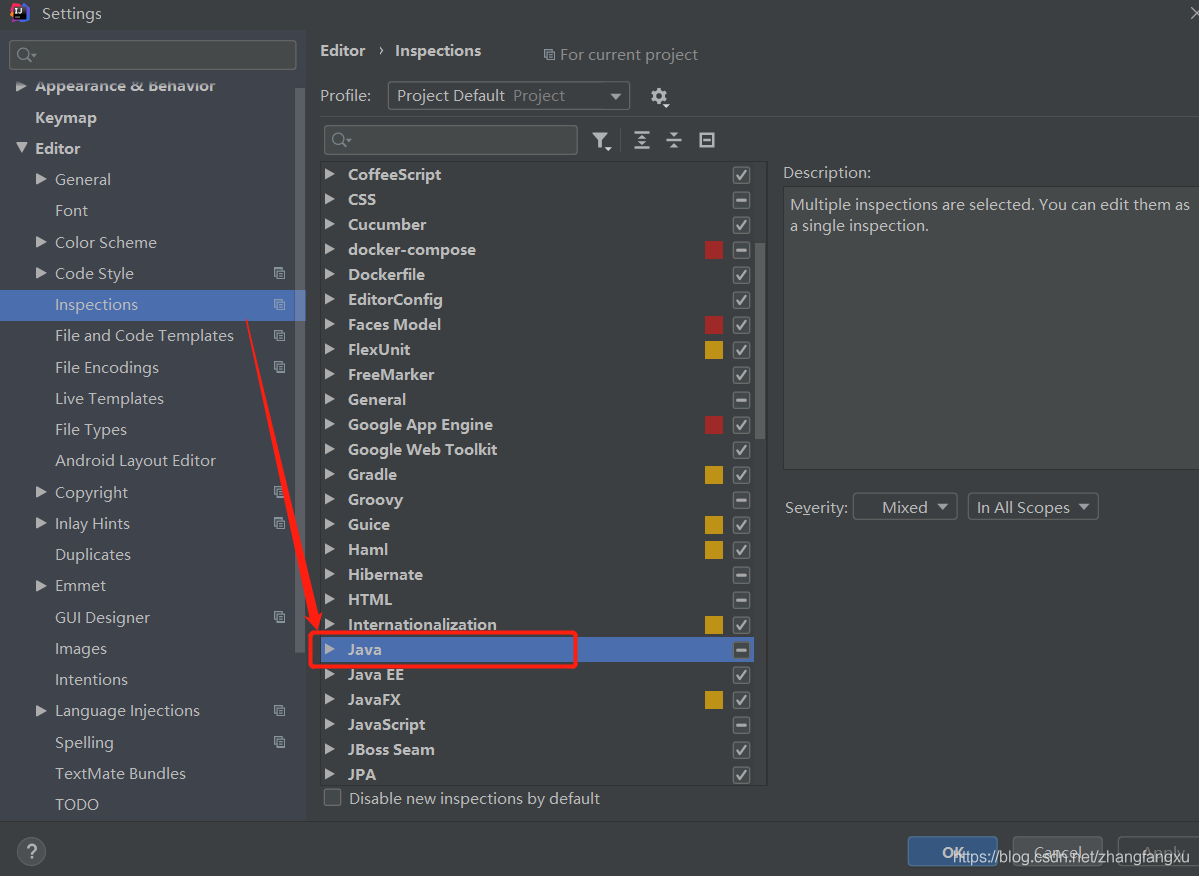Select the Google Web Toolkit inspections row
1199x876 pixels.
538,449
